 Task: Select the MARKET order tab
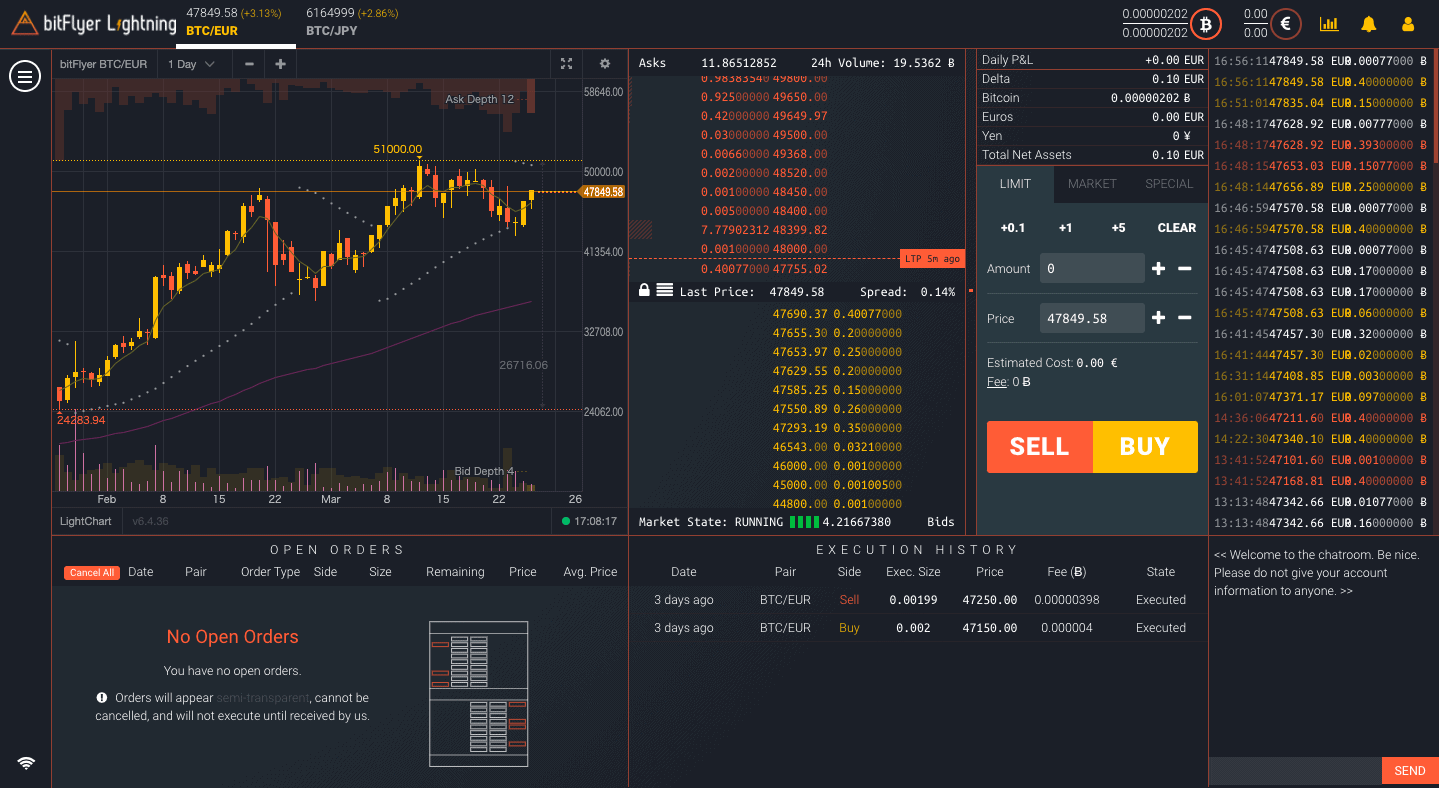point(1092,184)
